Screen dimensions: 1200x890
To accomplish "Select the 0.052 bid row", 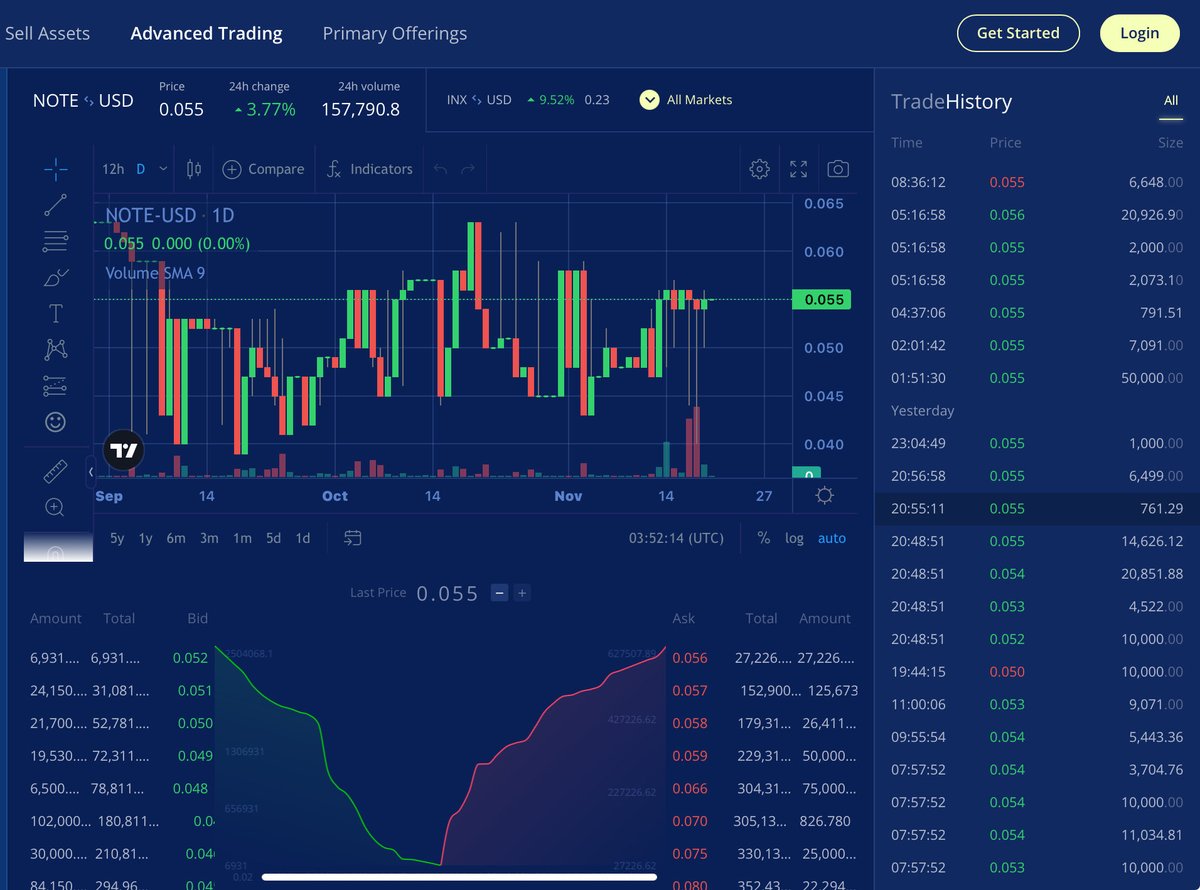I will [x=120, y=658].
